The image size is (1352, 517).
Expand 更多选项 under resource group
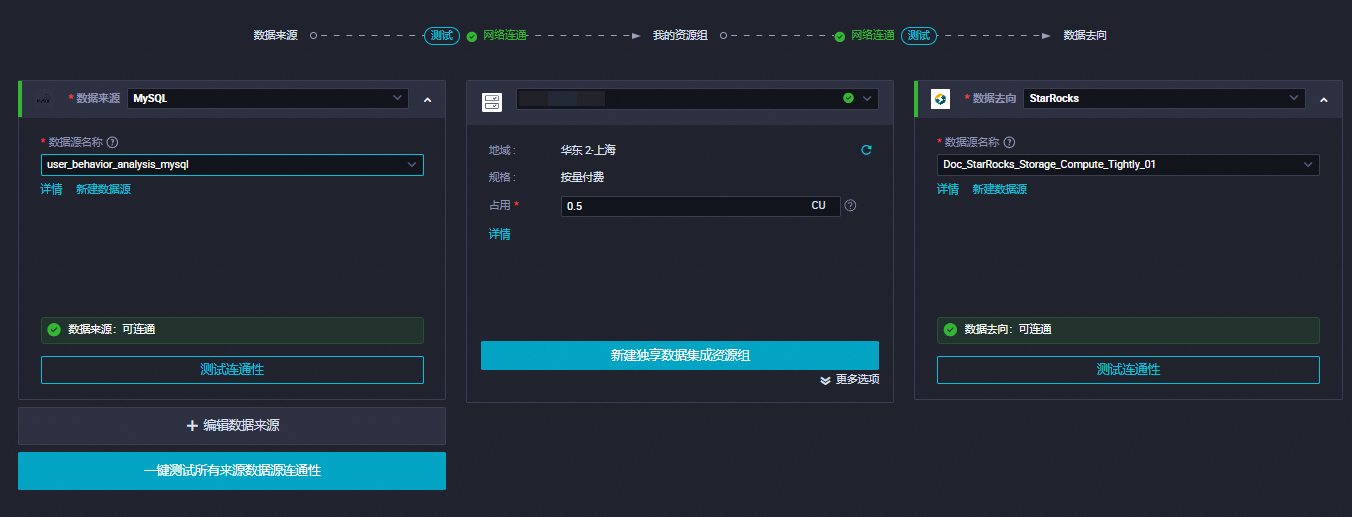849,380
